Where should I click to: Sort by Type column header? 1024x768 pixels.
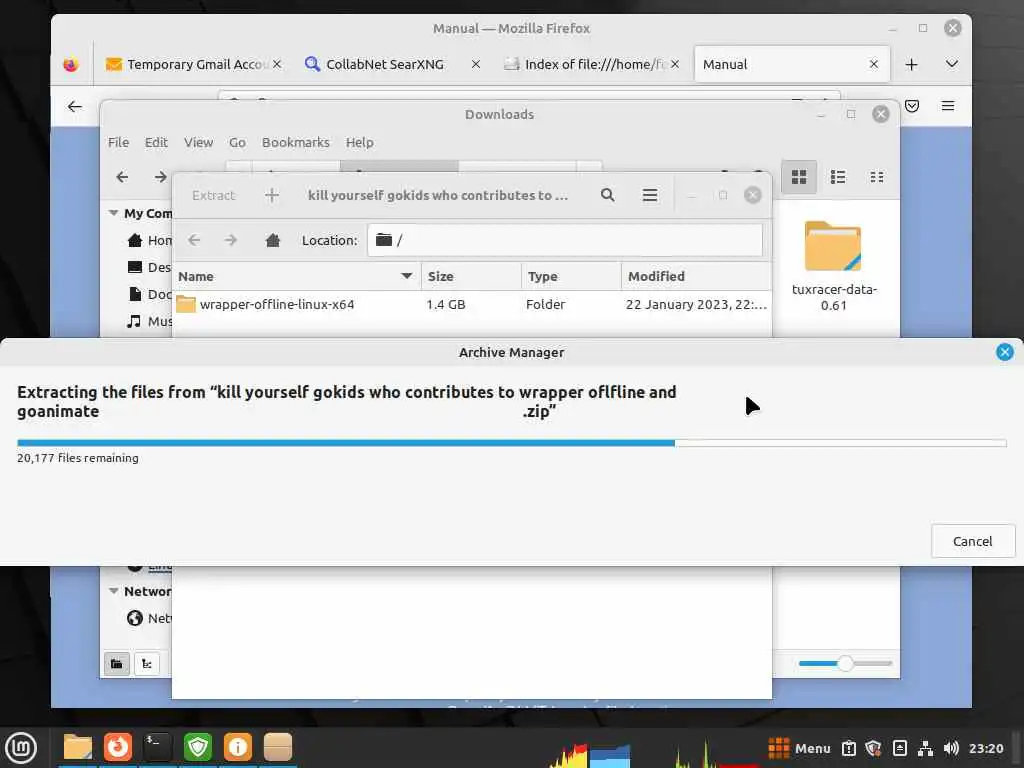click(571, 276)
